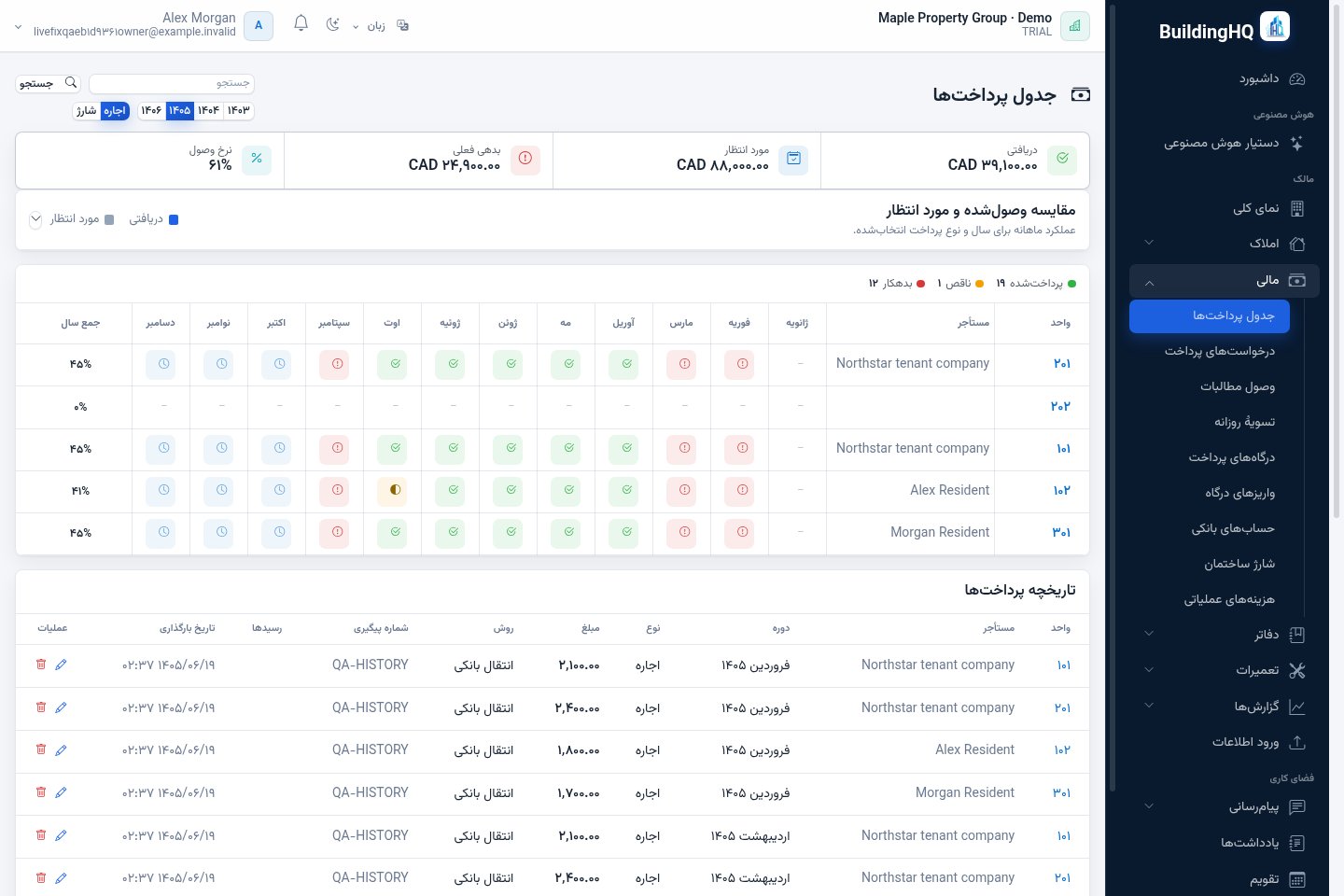Open the ورود اطلاعات data import item

tap(1225, 742)
